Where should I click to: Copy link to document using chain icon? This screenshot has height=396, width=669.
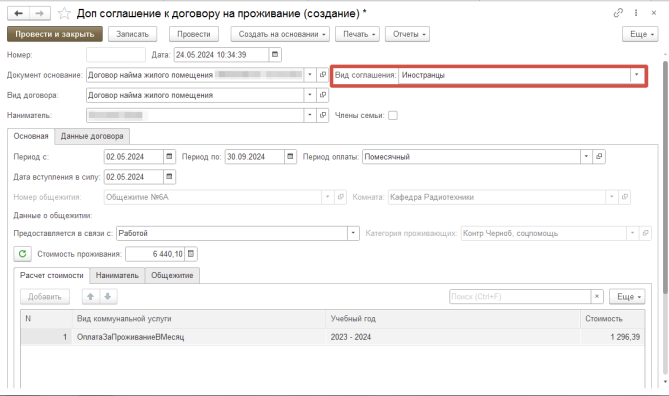618,13
